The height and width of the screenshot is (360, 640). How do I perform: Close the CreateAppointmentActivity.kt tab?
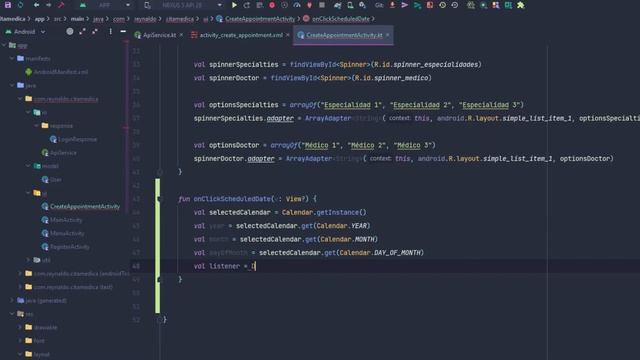tap(387, 35)
